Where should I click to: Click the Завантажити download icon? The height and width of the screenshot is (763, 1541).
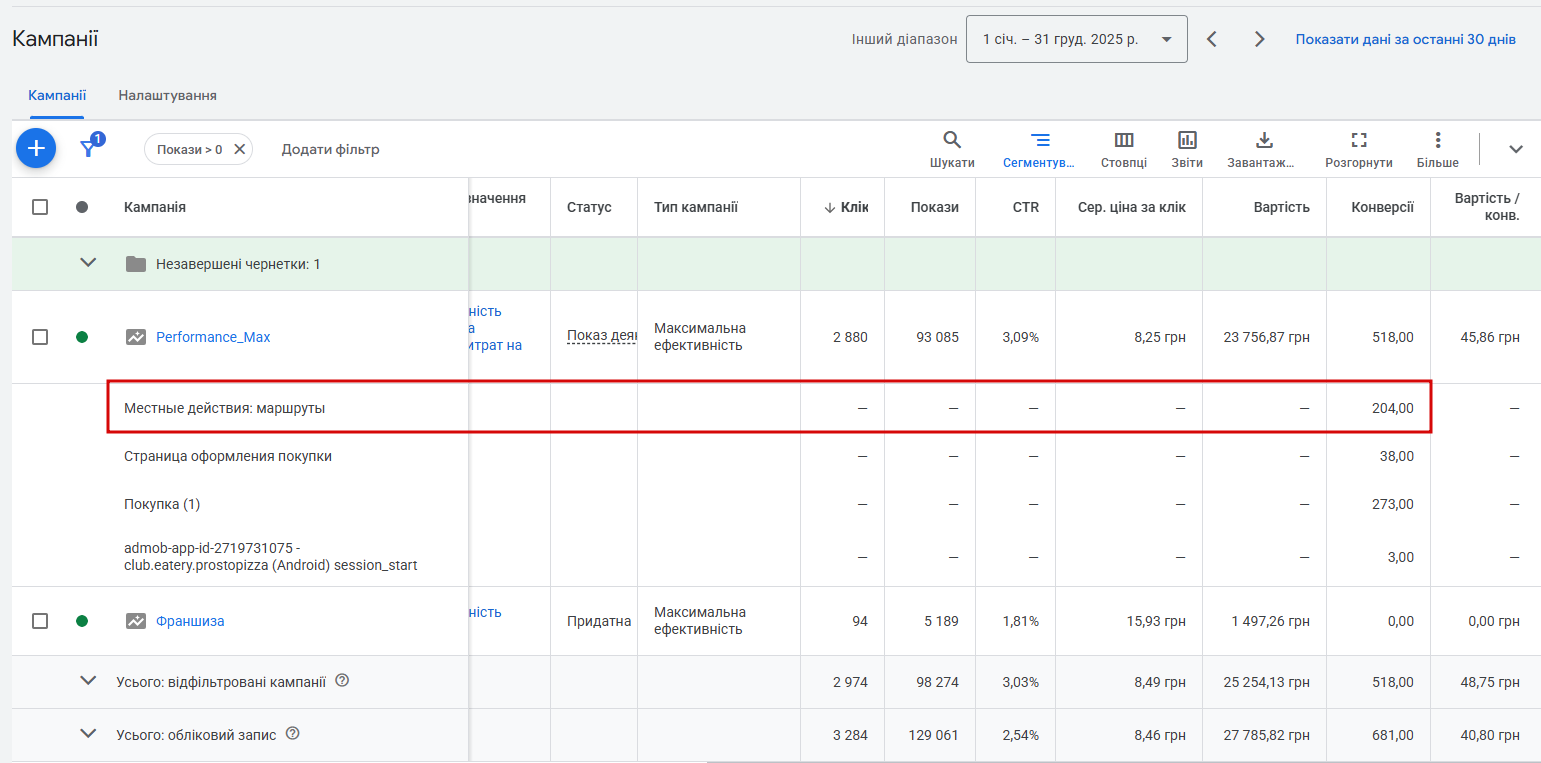(x=1263, y=140)
